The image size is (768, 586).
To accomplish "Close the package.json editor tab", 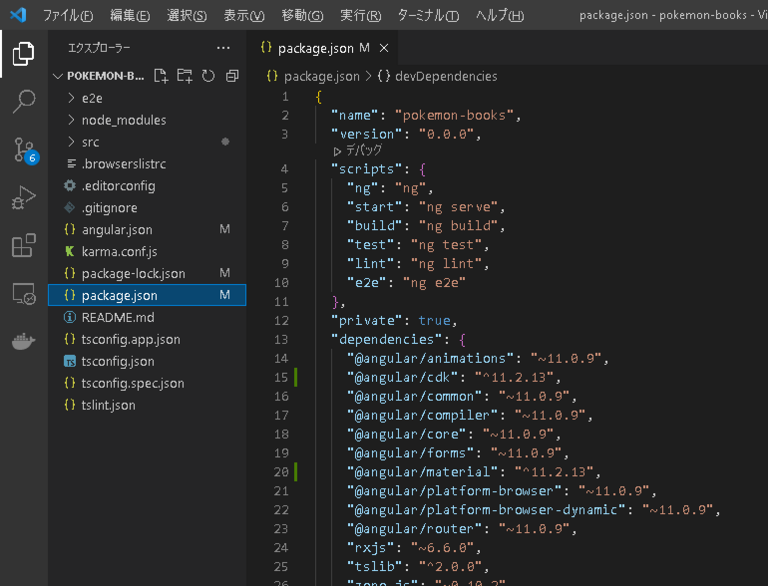I will pos(384,48).
